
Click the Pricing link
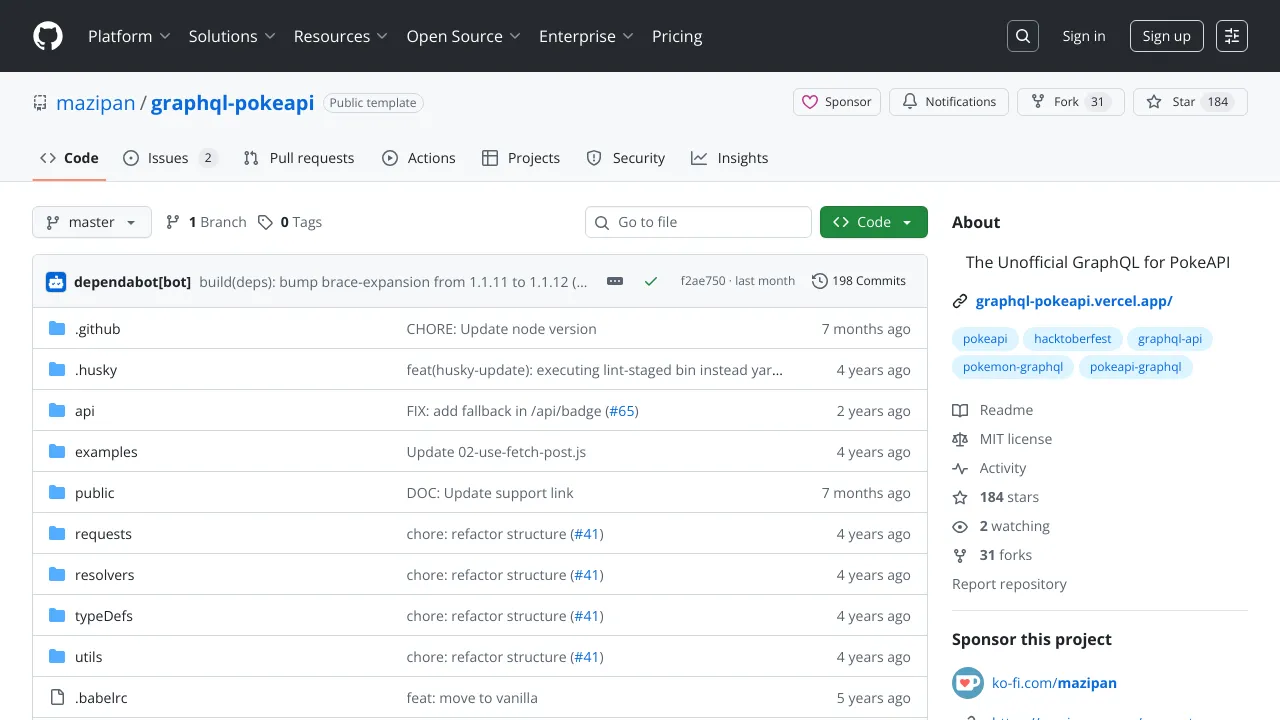coord(677,36)
